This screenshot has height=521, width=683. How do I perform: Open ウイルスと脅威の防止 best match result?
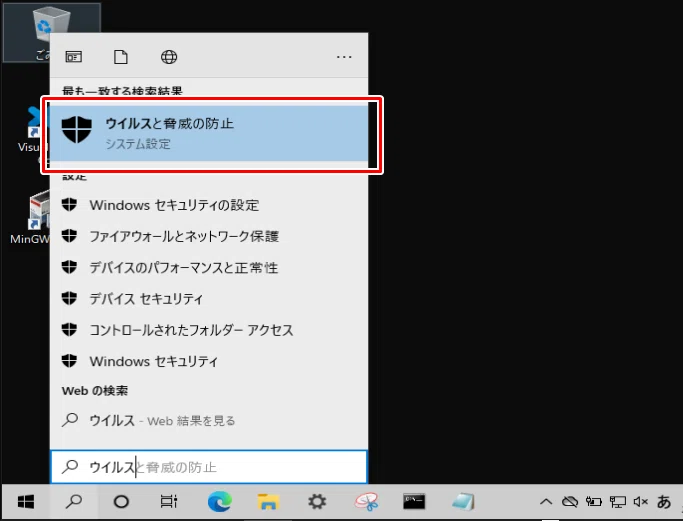[209, 133]
